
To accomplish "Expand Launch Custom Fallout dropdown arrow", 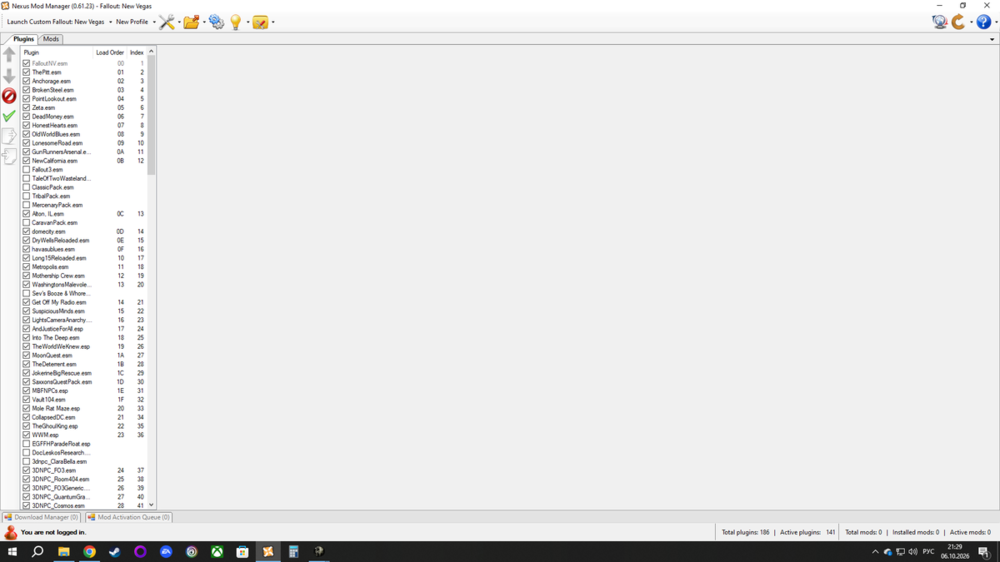I will (x=110, y=22).
